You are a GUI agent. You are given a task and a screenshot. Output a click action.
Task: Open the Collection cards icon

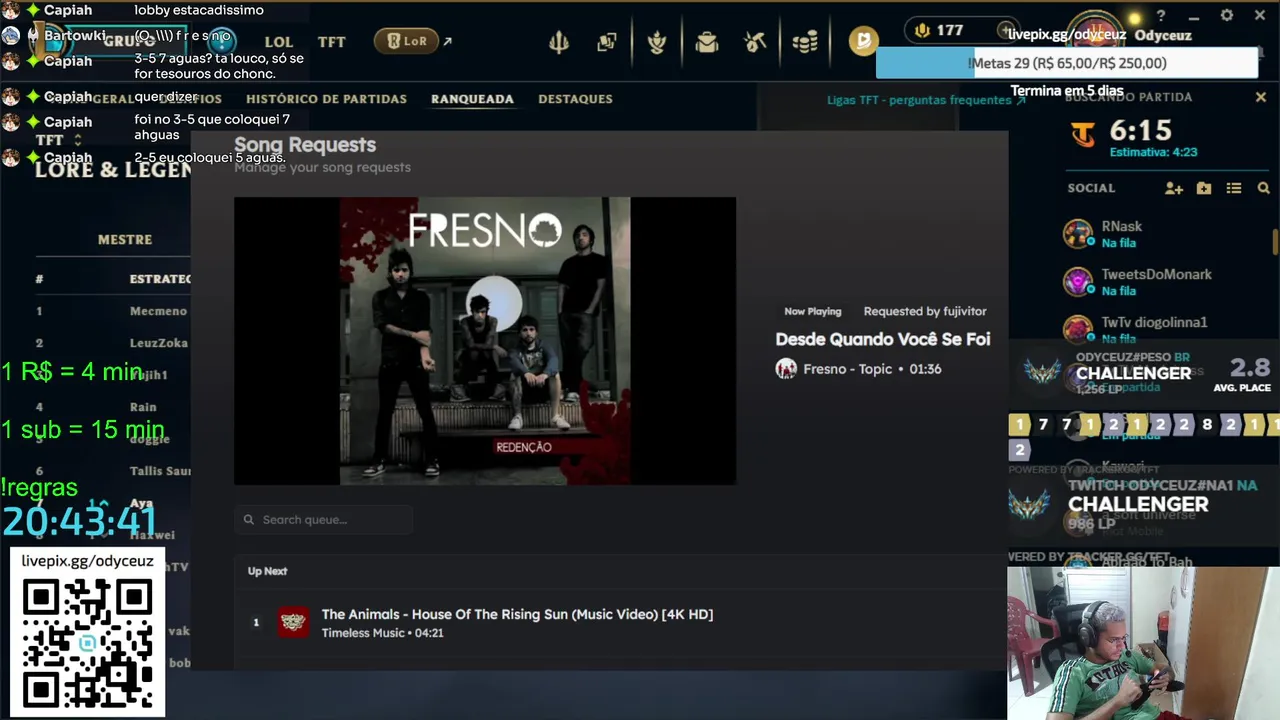(x=607, y=42)
